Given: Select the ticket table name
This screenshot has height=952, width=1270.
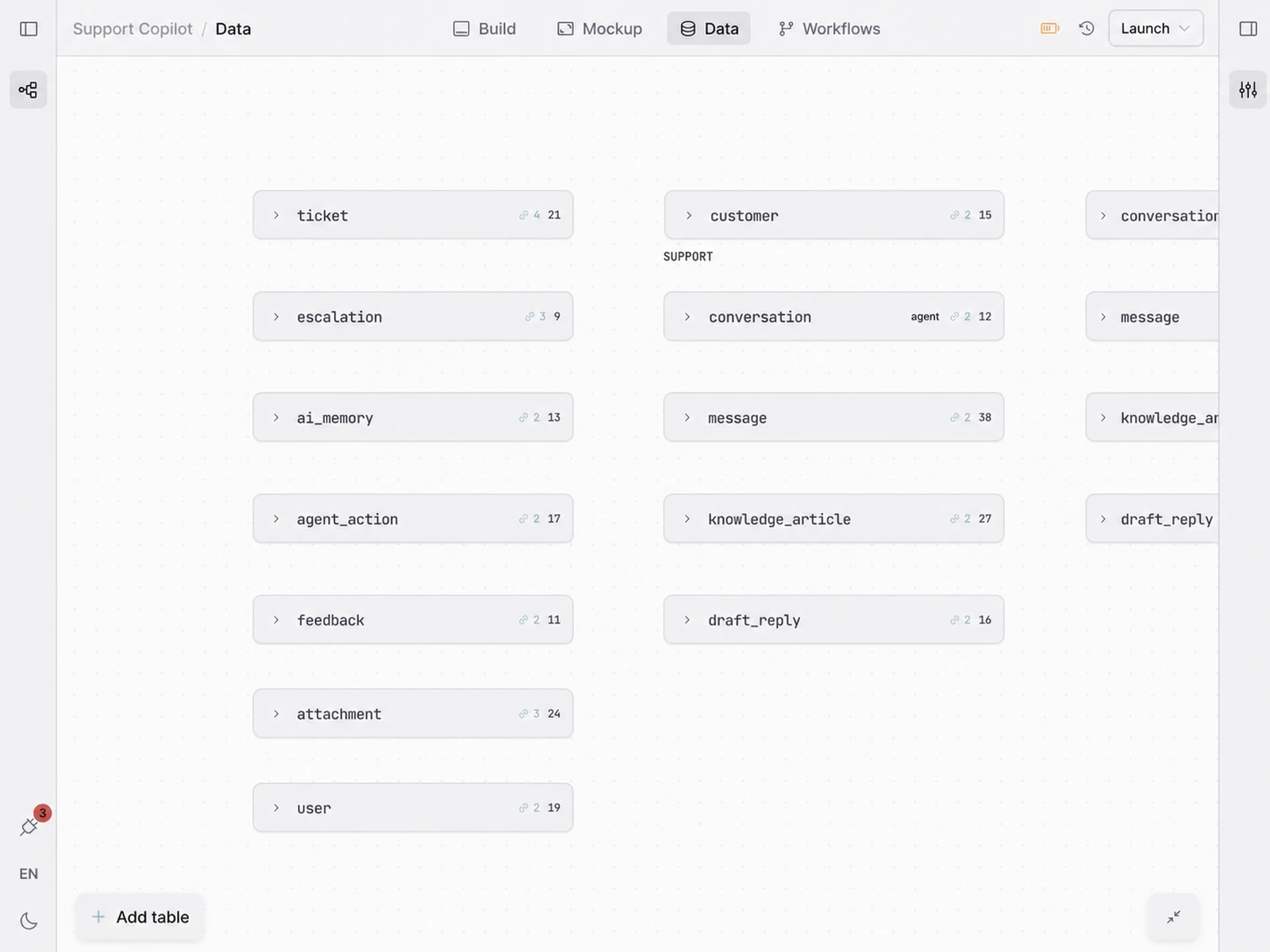Looking at the screenshot, I should pos(322,215).
